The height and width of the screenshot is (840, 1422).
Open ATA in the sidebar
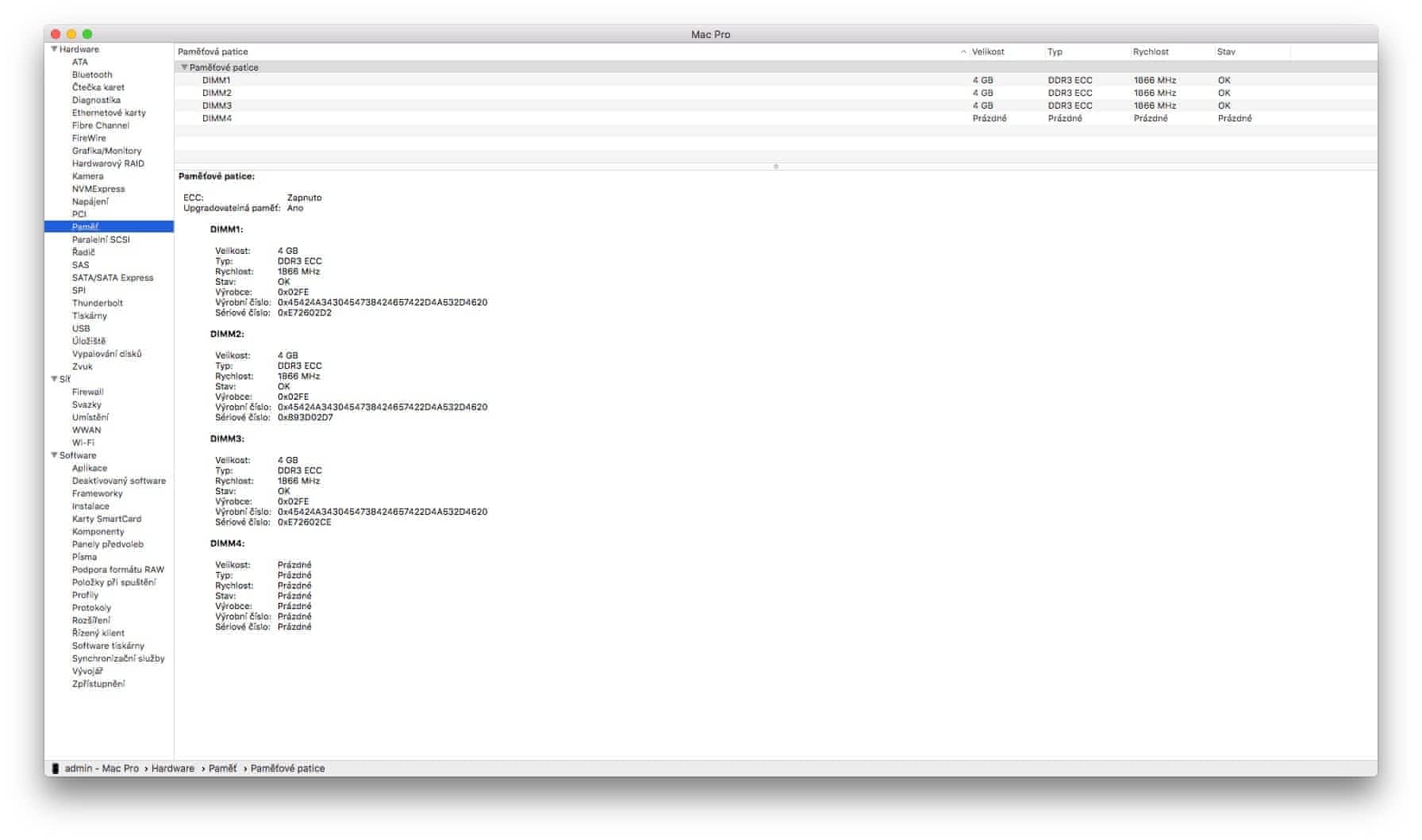pos(80,62)
